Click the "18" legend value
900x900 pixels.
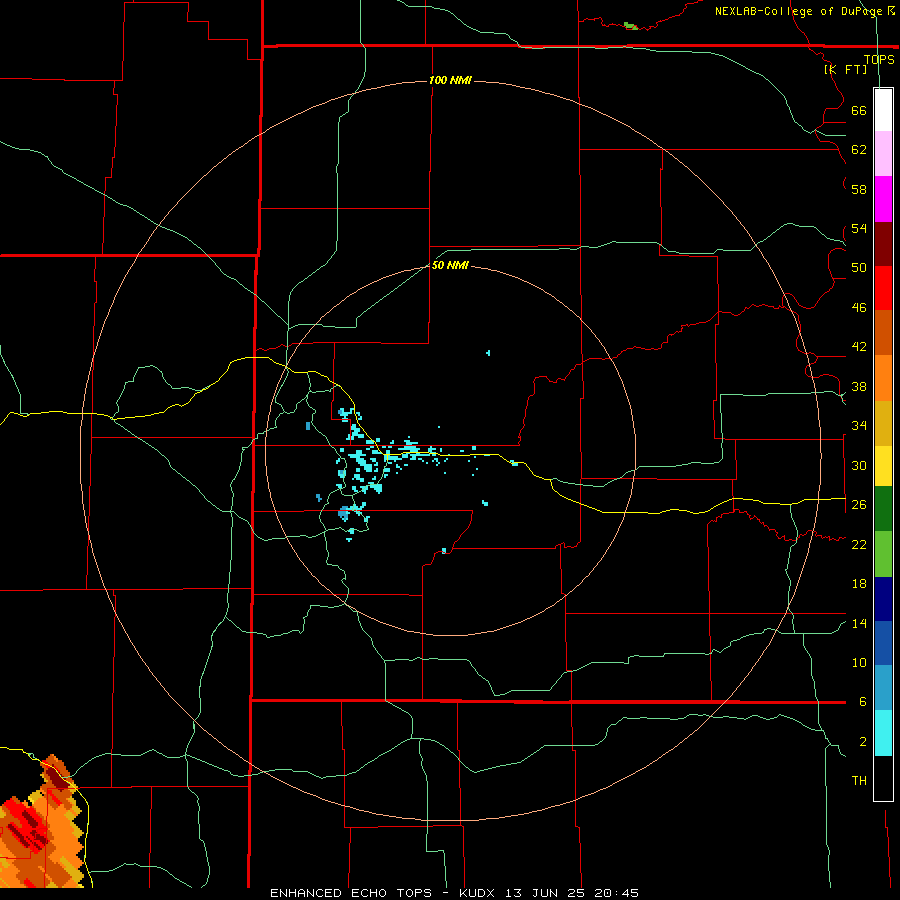coord(859,584)
